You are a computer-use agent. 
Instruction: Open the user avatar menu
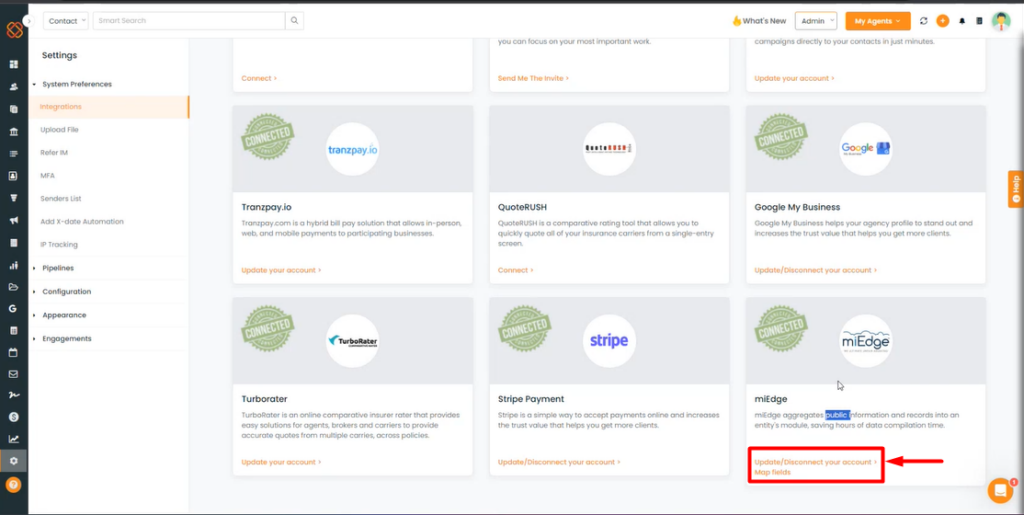point(1000,21)
